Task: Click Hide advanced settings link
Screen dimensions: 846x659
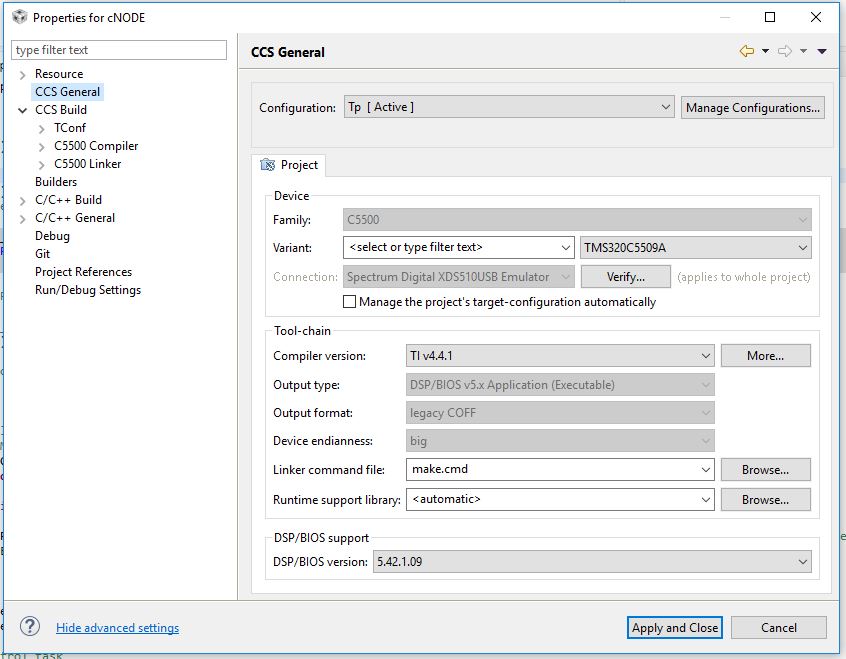Action: [117, 628]
